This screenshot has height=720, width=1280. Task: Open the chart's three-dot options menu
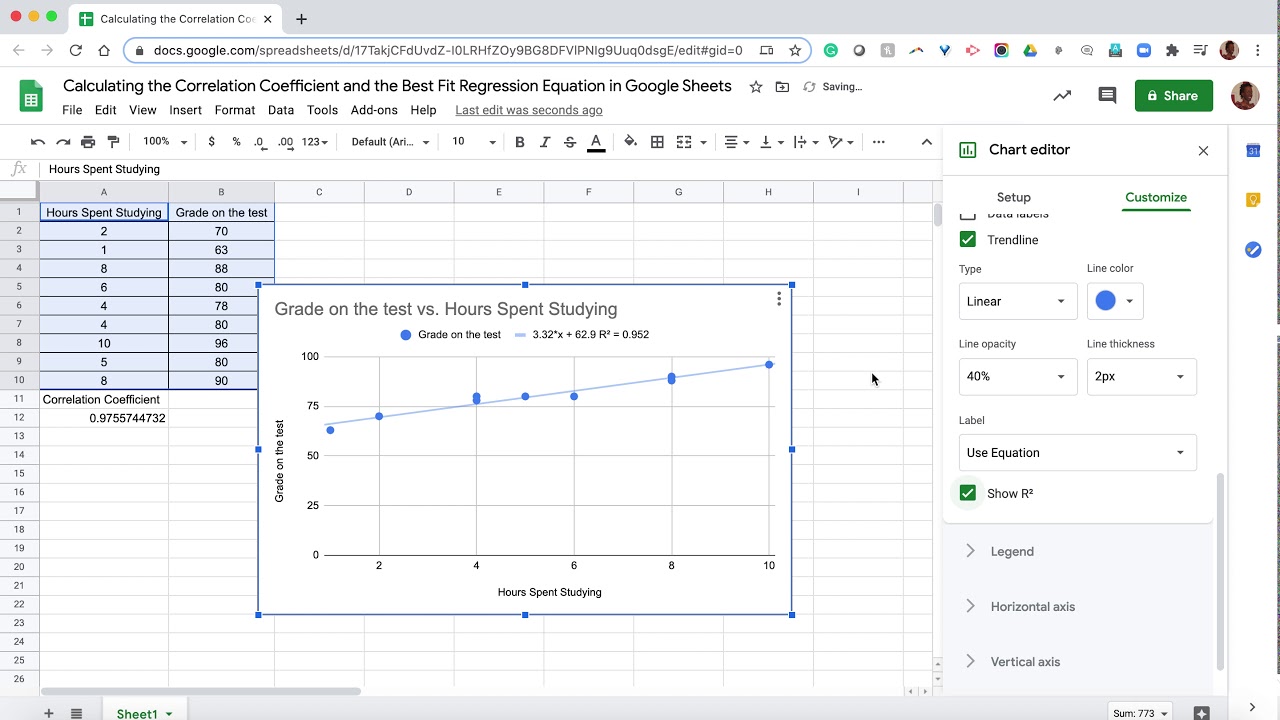[x=779, y=299]
